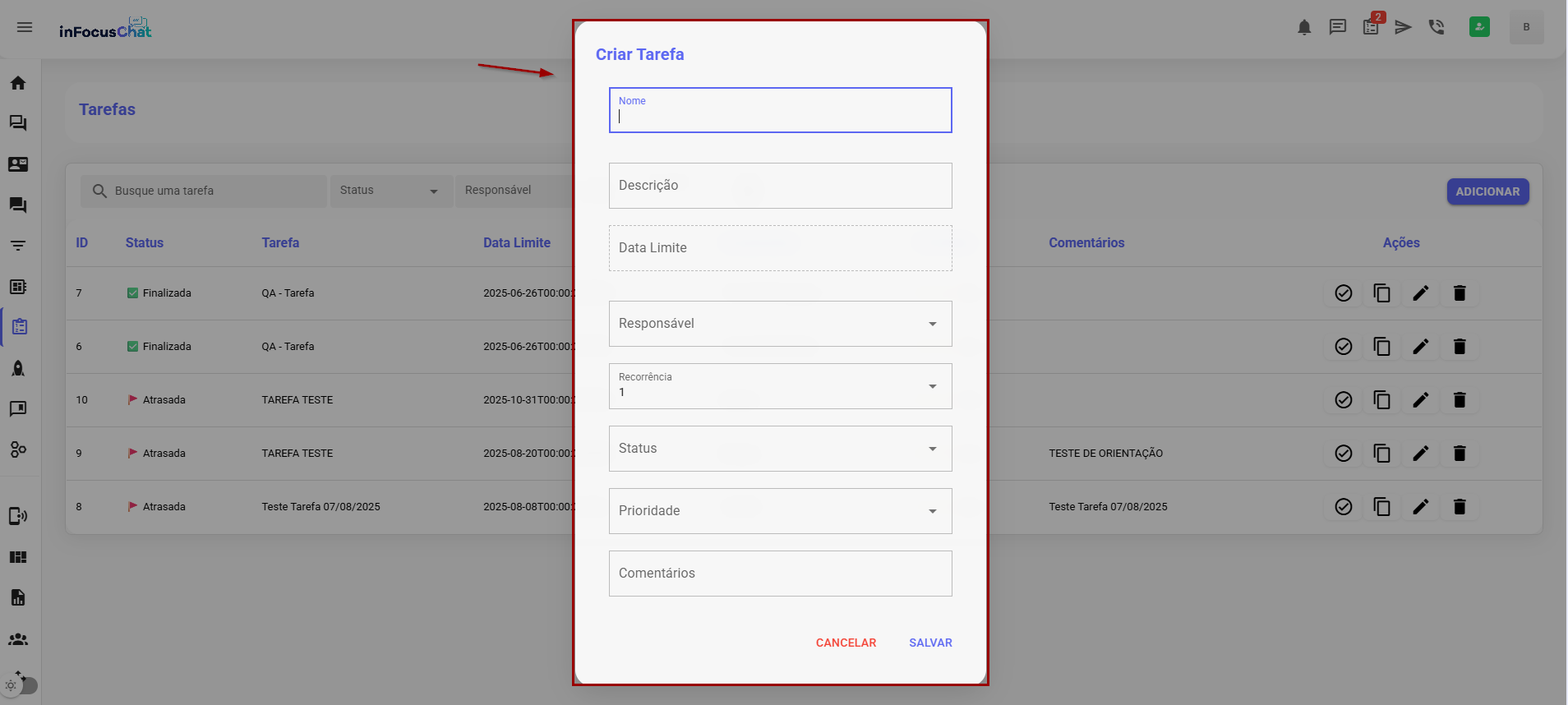Open the phone call icon in header

[1437, 27]
